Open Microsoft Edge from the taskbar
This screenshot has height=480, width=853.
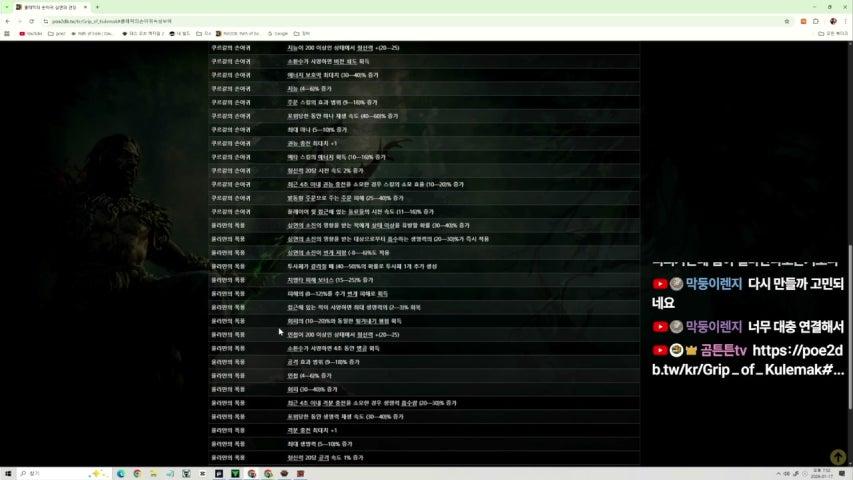click(x=121, y=473)
